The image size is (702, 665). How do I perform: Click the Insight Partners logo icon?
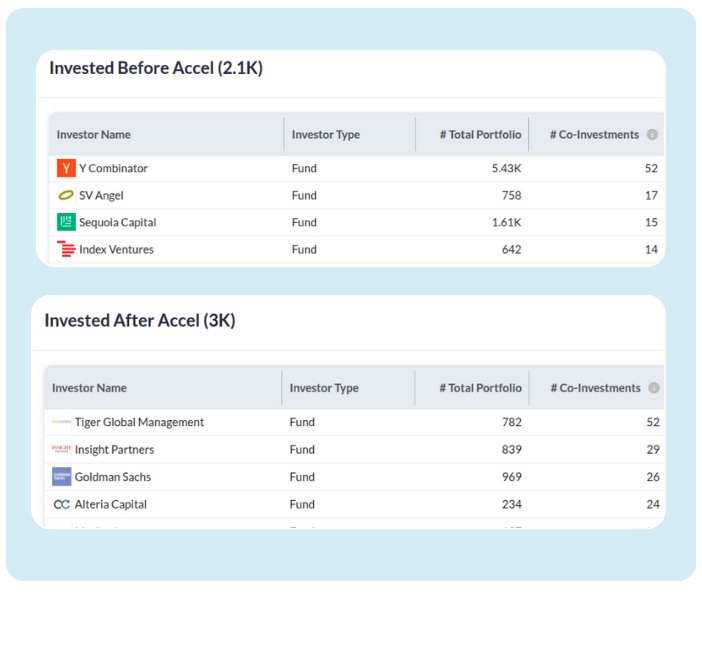[62, 449]
